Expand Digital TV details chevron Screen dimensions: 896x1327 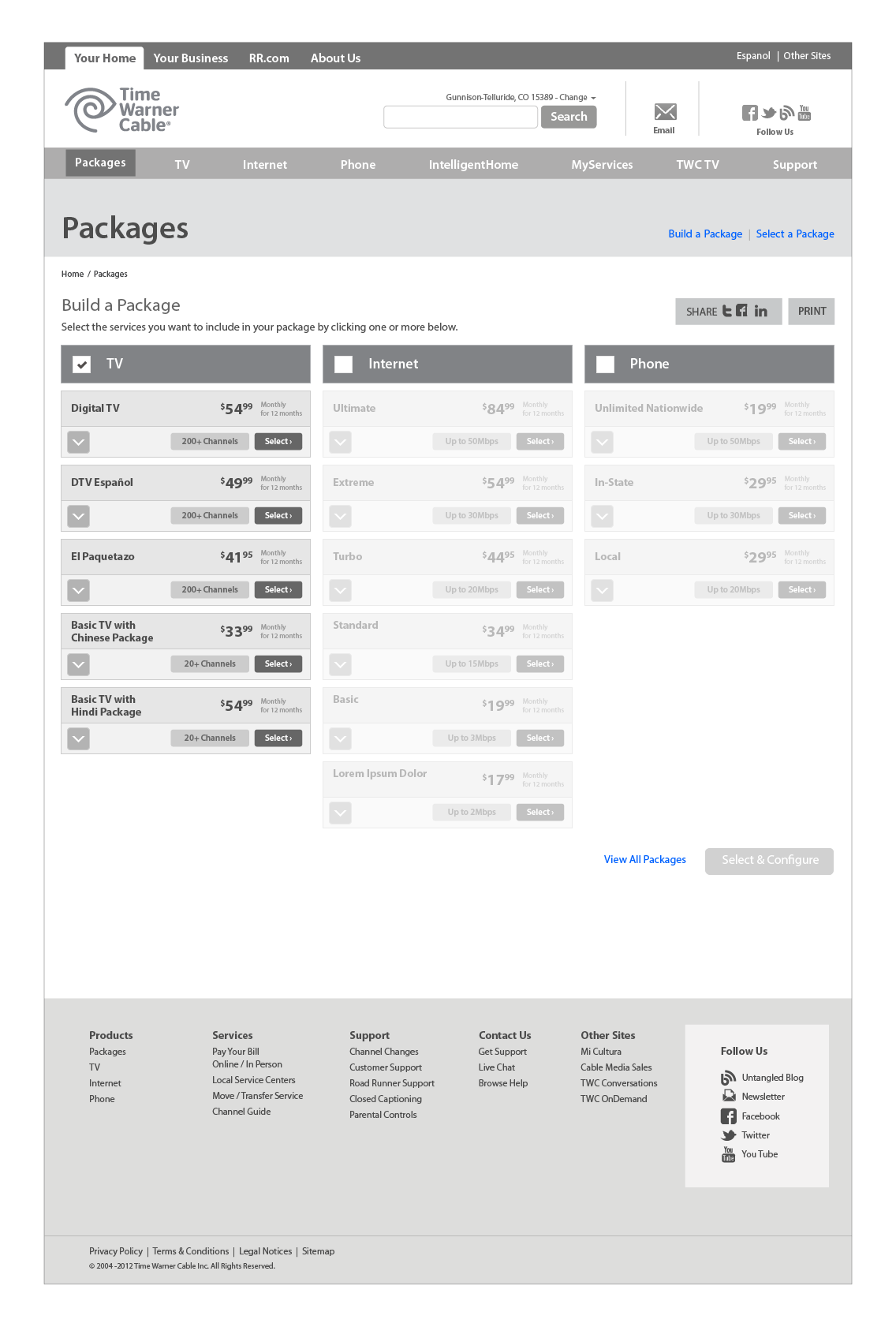(78, 442)
